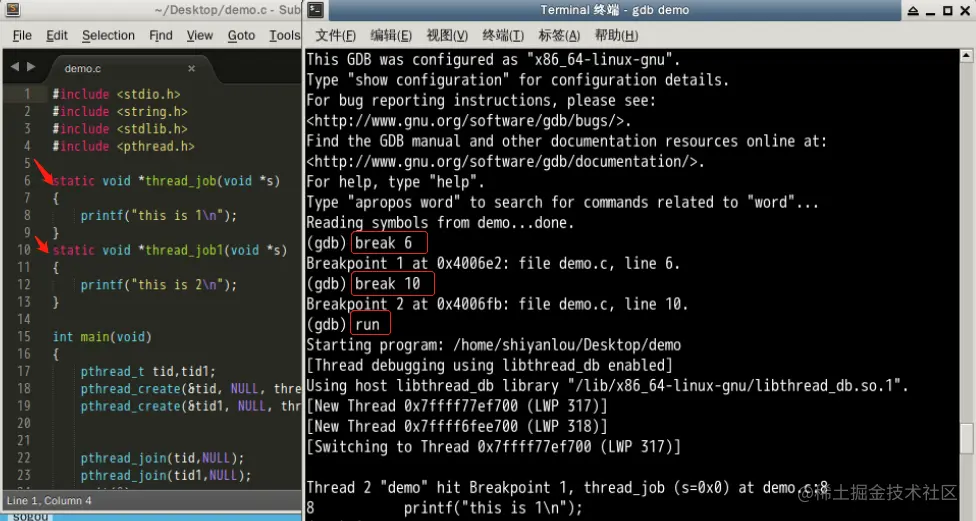The image size is (976, 521).
Task: Go to next tab with right arrow
Action: [31, 67]
